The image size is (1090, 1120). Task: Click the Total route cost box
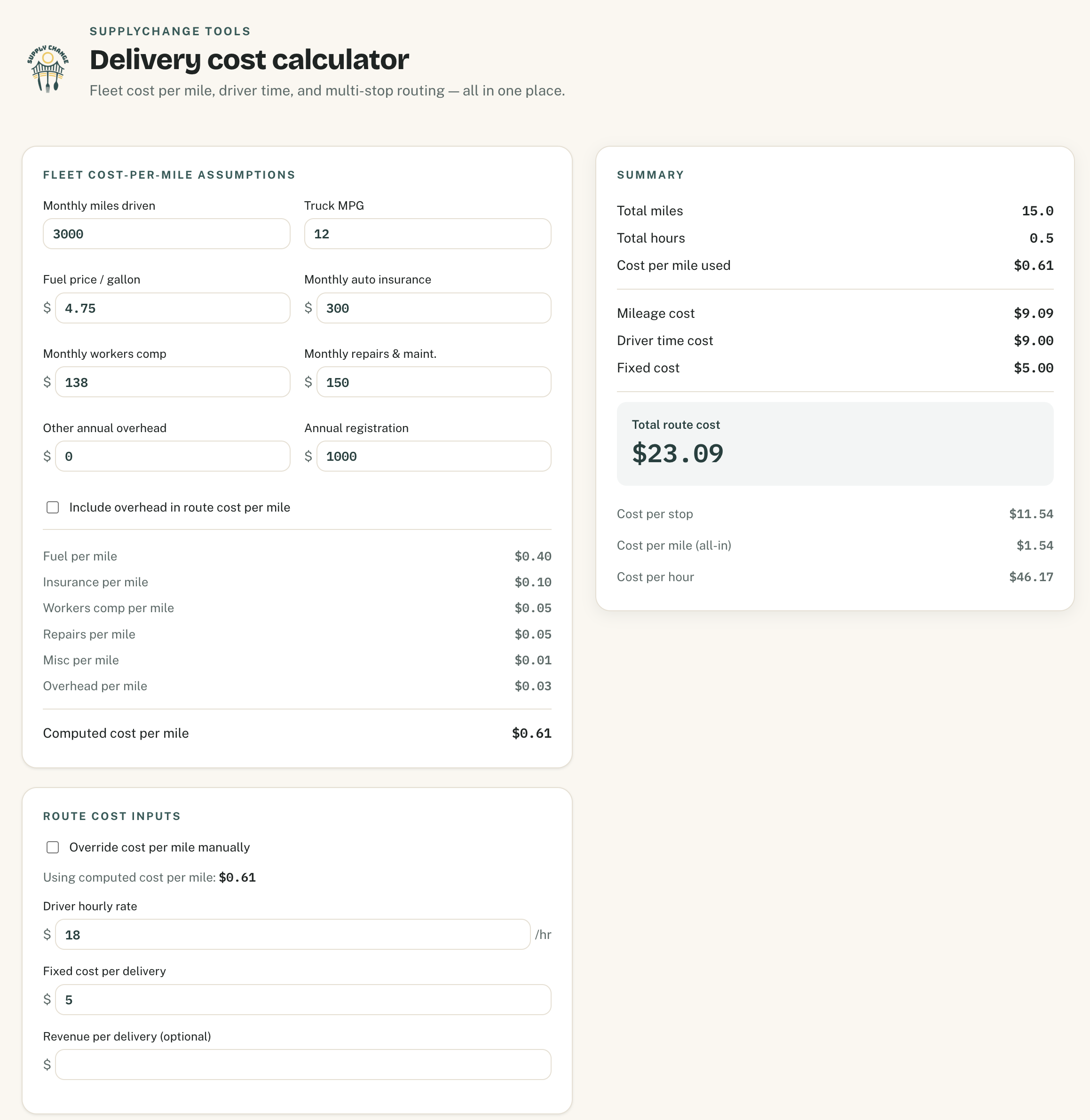(835, 444)
